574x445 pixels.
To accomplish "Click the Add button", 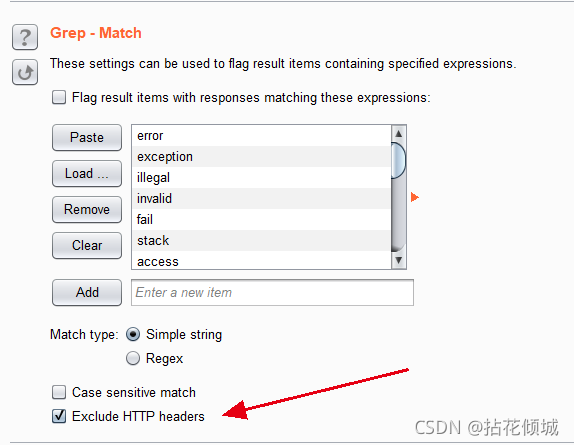I will (87, 292).
